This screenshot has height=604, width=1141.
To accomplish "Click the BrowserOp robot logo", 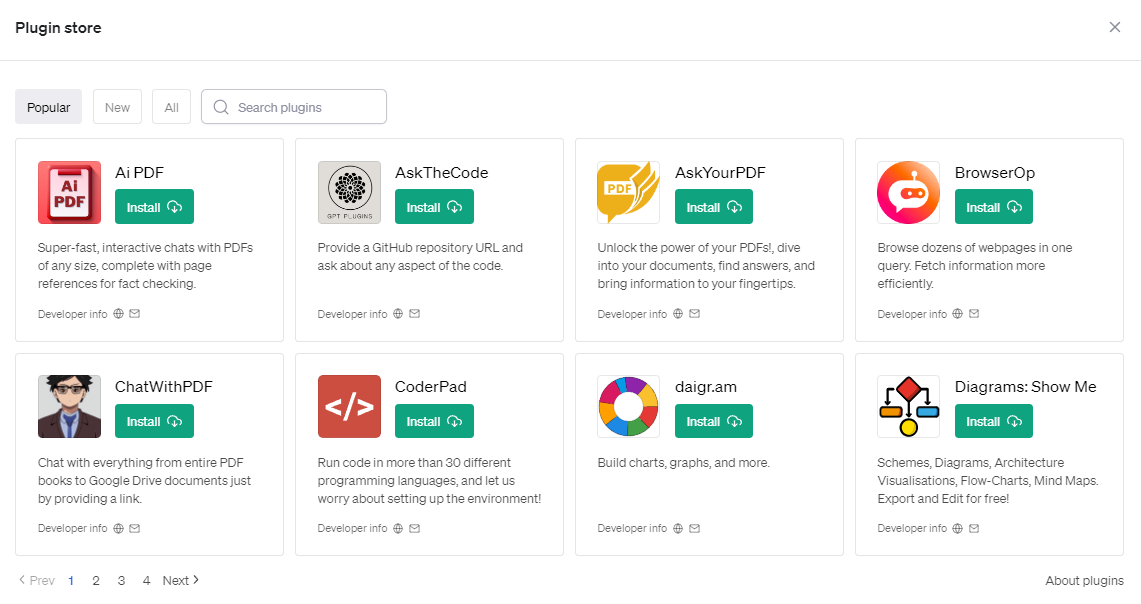I will (x=908, y=192).
